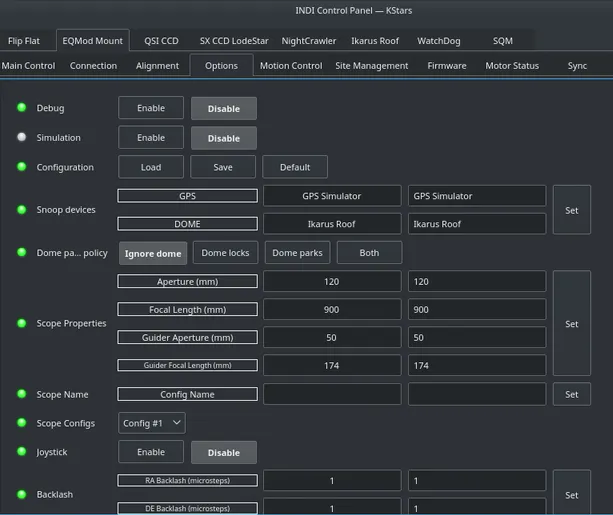
Task: Save the current configuration
Action: click(223, 167)
